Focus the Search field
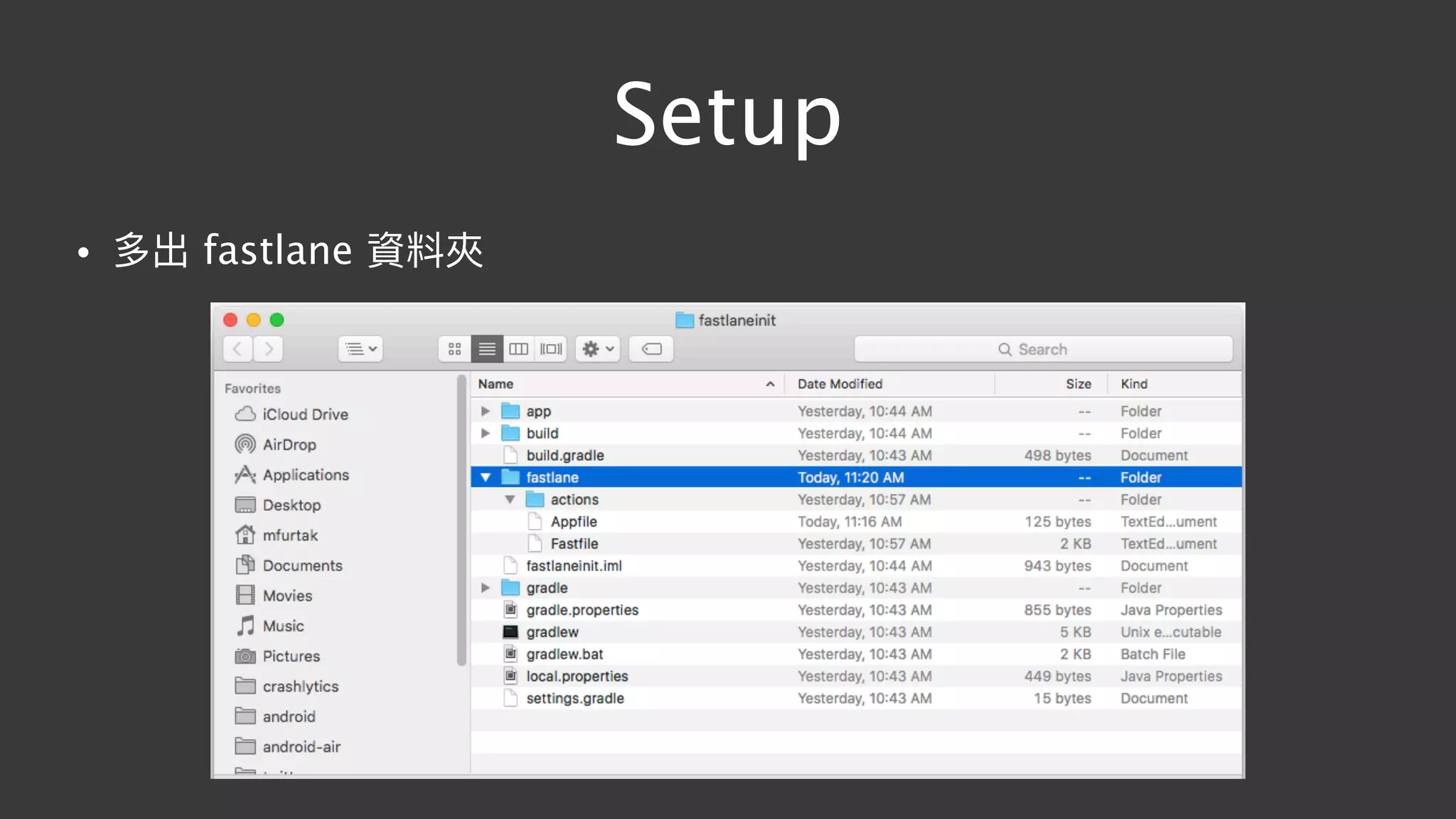Screen dimensions: 1456x819 pos(1043,349)
